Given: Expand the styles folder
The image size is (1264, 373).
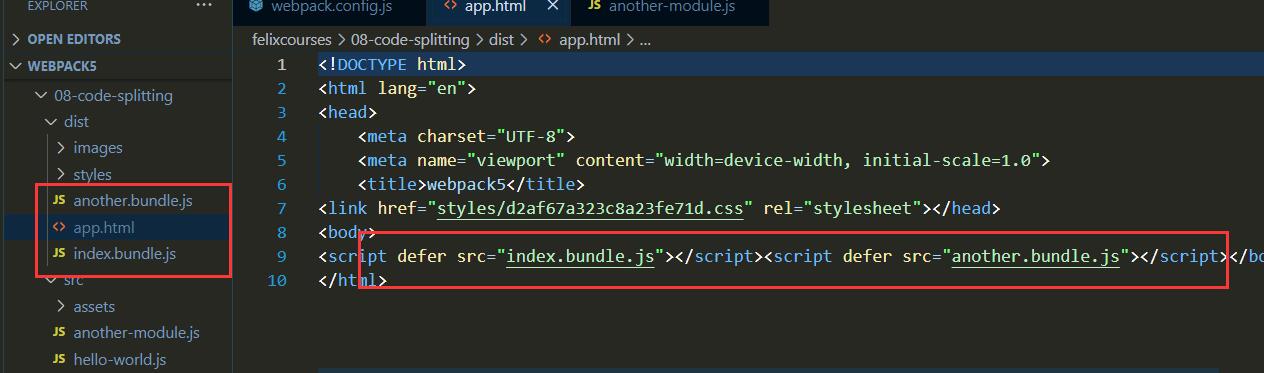Looking at the screenshot, I should tap(92, 175).
